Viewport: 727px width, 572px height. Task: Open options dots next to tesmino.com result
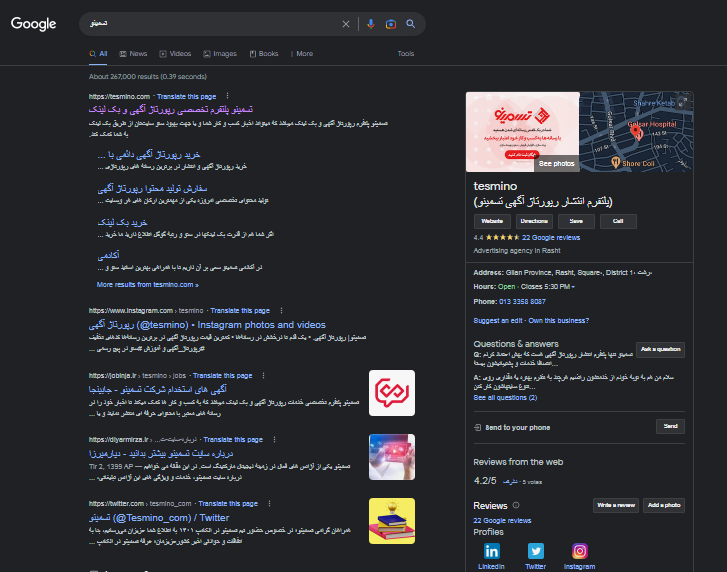coord(227,96)
